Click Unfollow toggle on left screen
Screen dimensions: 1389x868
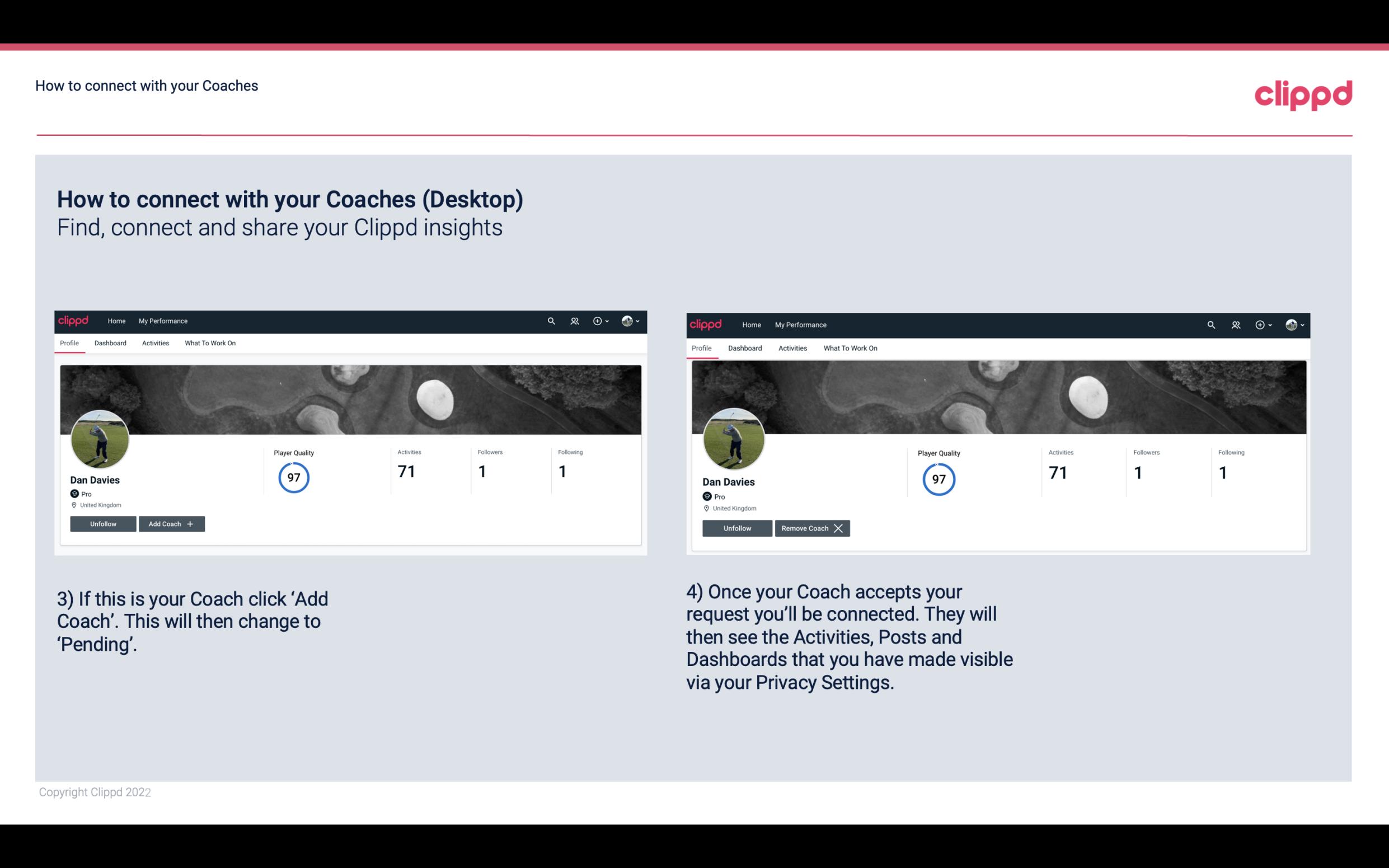[x=103, y=523]
